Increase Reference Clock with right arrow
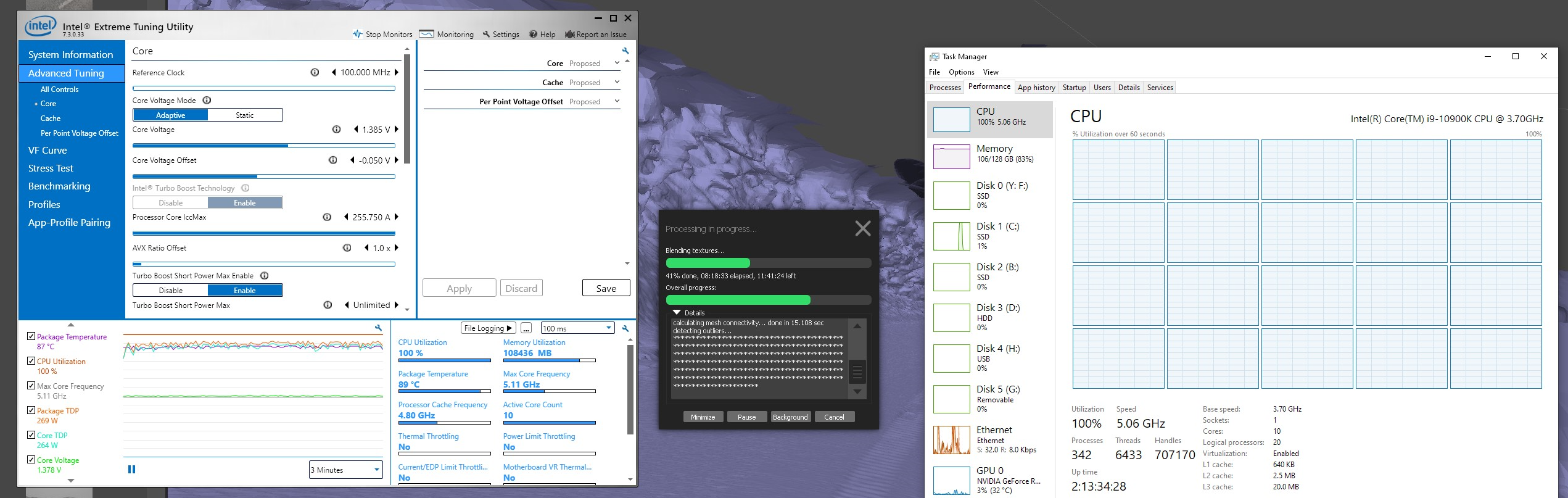The height and width of the screenshot is (498, 1568). coord(397,72)
